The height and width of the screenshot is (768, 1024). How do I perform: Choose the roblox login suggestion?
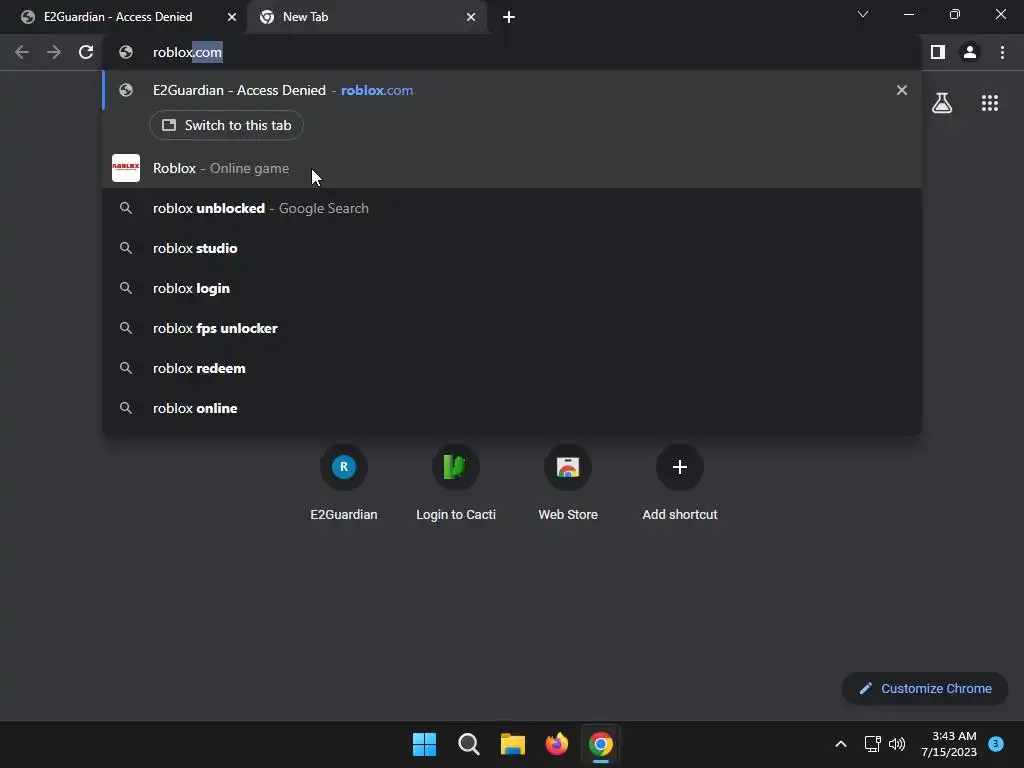(x=512, y=288)
